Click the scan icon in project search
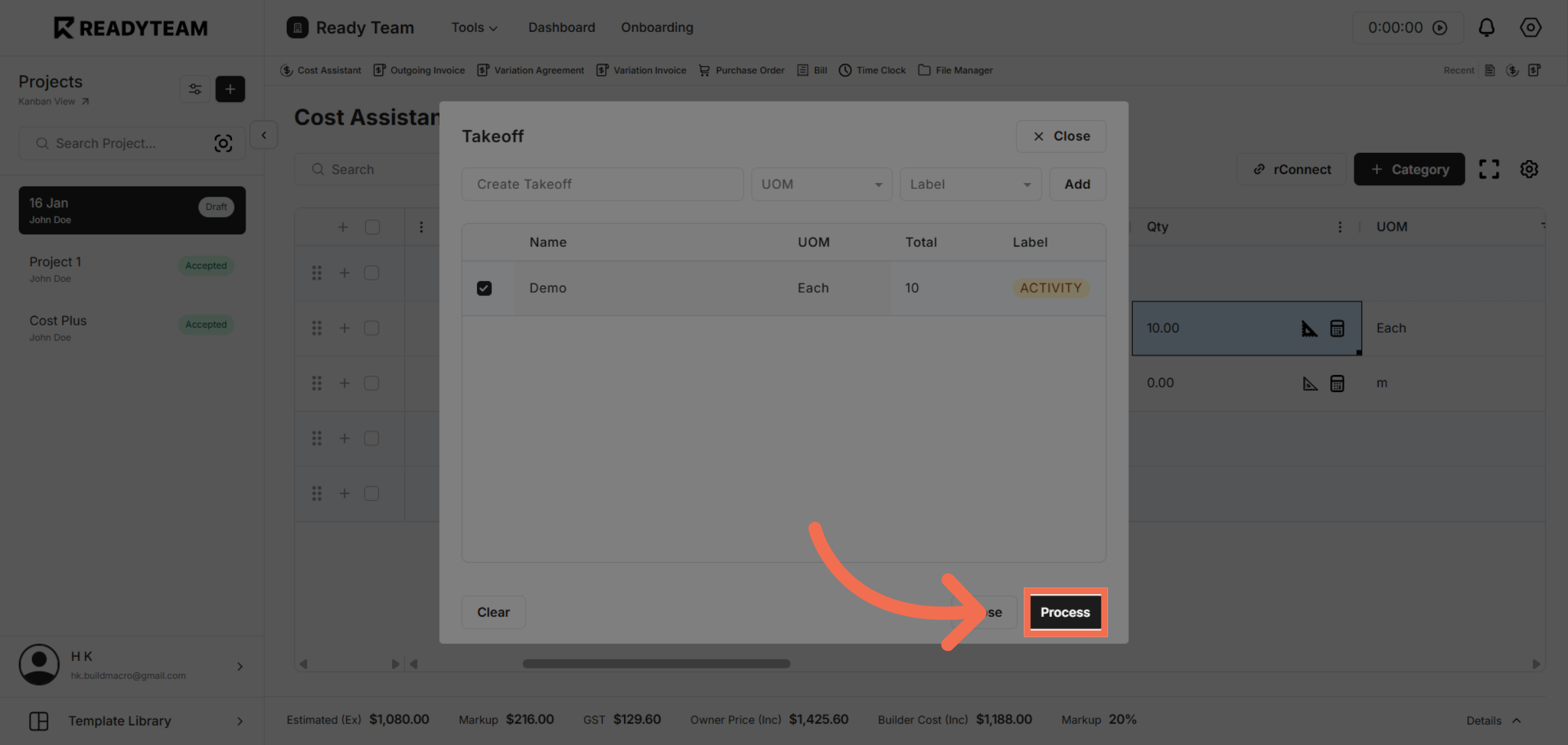 [223, 143]
